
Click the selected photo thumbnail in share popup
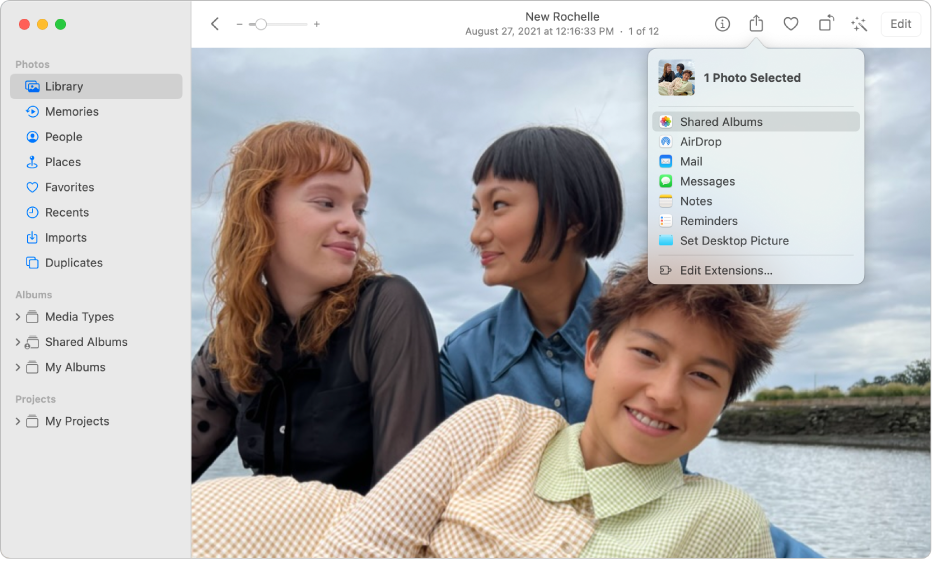[x=676, y=78]
